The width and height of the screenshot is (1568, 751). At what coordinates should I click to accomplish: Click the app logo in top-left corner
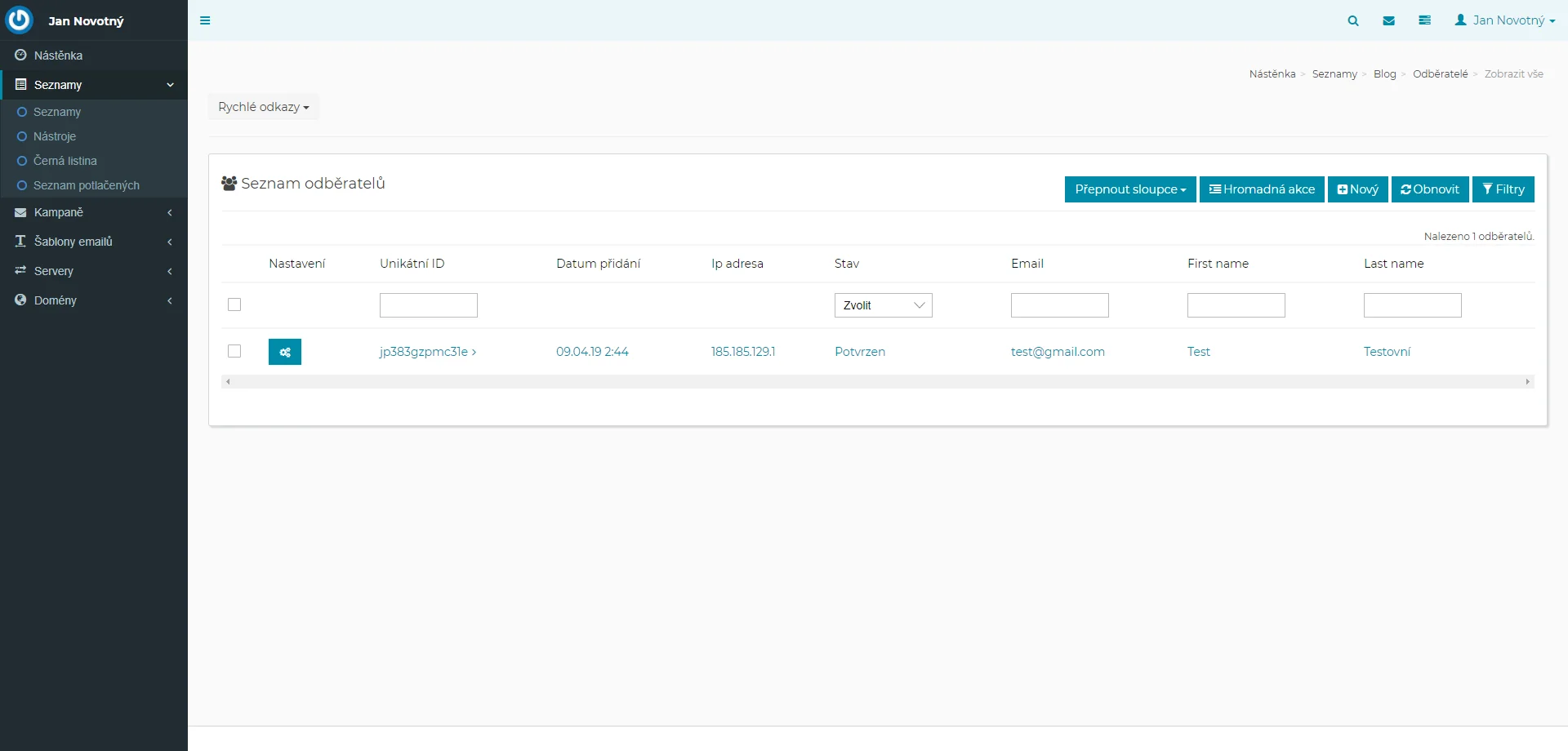click(19, 20)
